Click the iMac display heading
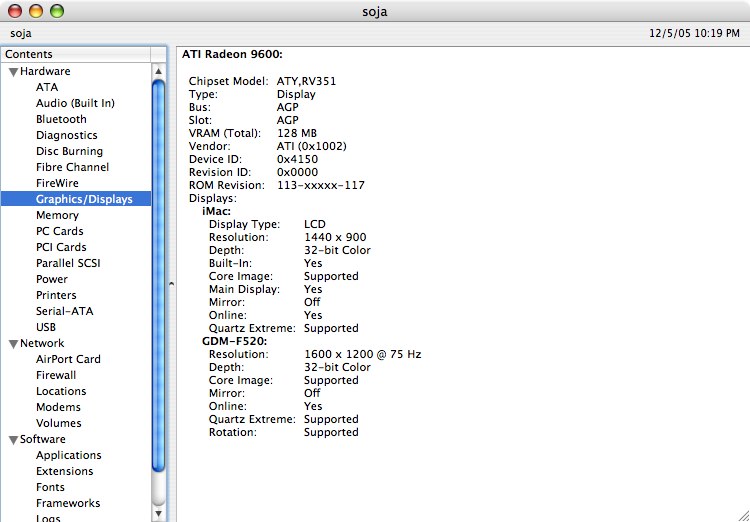 click(217, 211)
